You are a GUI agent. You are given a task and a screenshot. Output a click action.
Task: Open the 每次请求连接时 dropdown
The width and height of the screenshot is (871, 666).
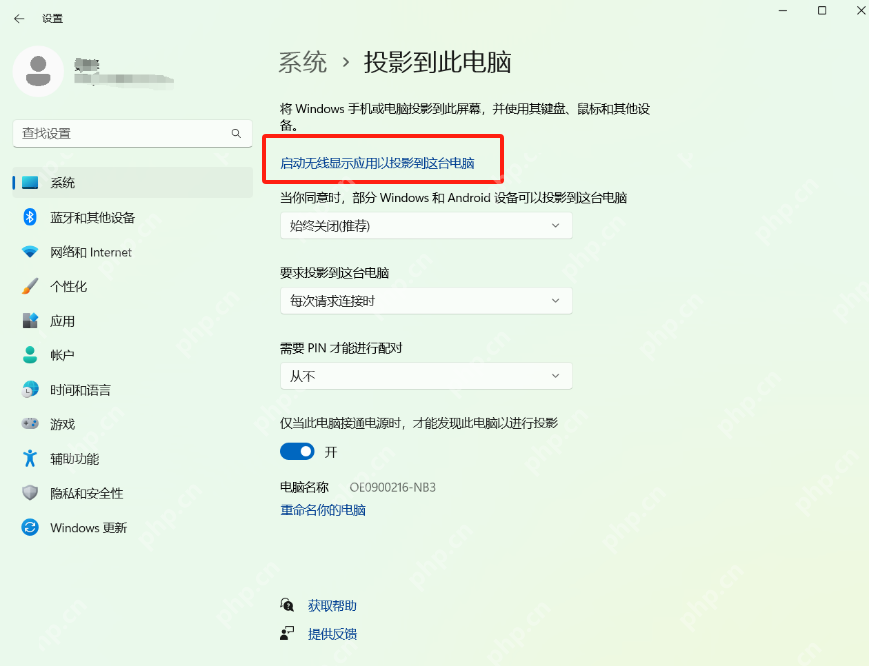click(426, 301)
